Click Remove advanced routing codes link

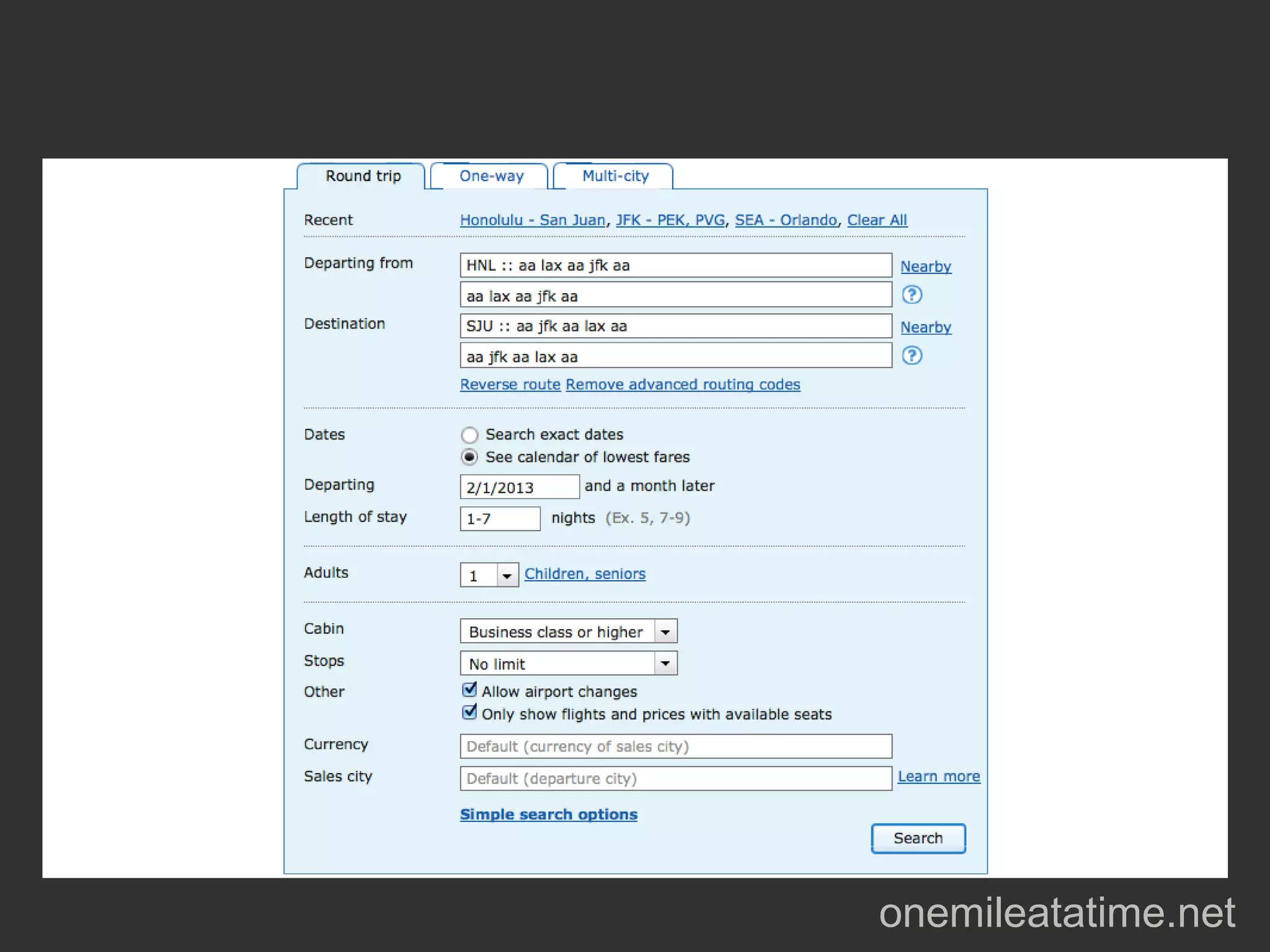click(x=682, y=385)
